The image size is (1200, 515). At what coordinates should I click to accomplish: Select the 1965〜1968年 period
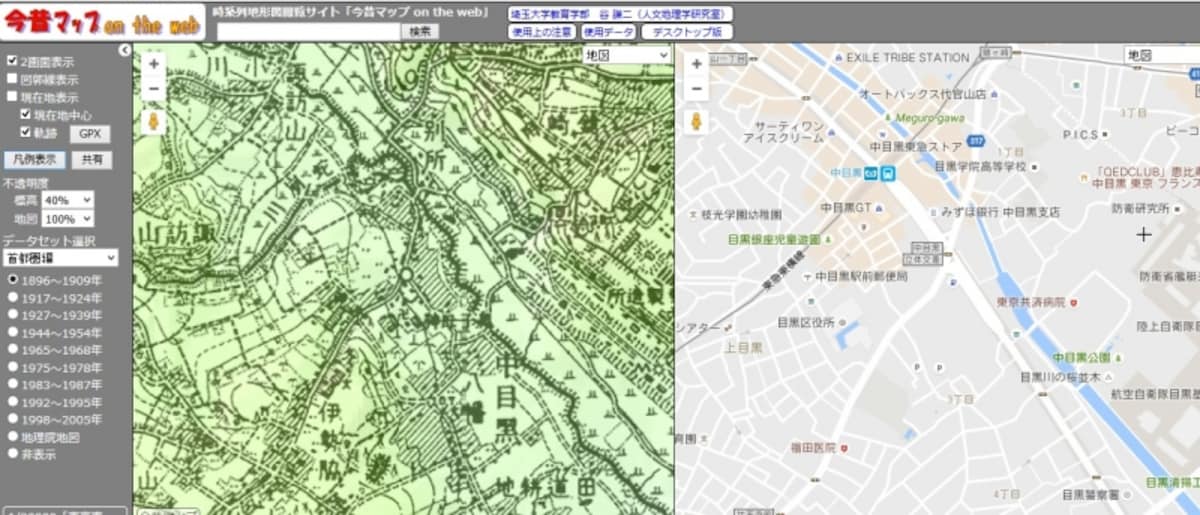pos(13,350)
